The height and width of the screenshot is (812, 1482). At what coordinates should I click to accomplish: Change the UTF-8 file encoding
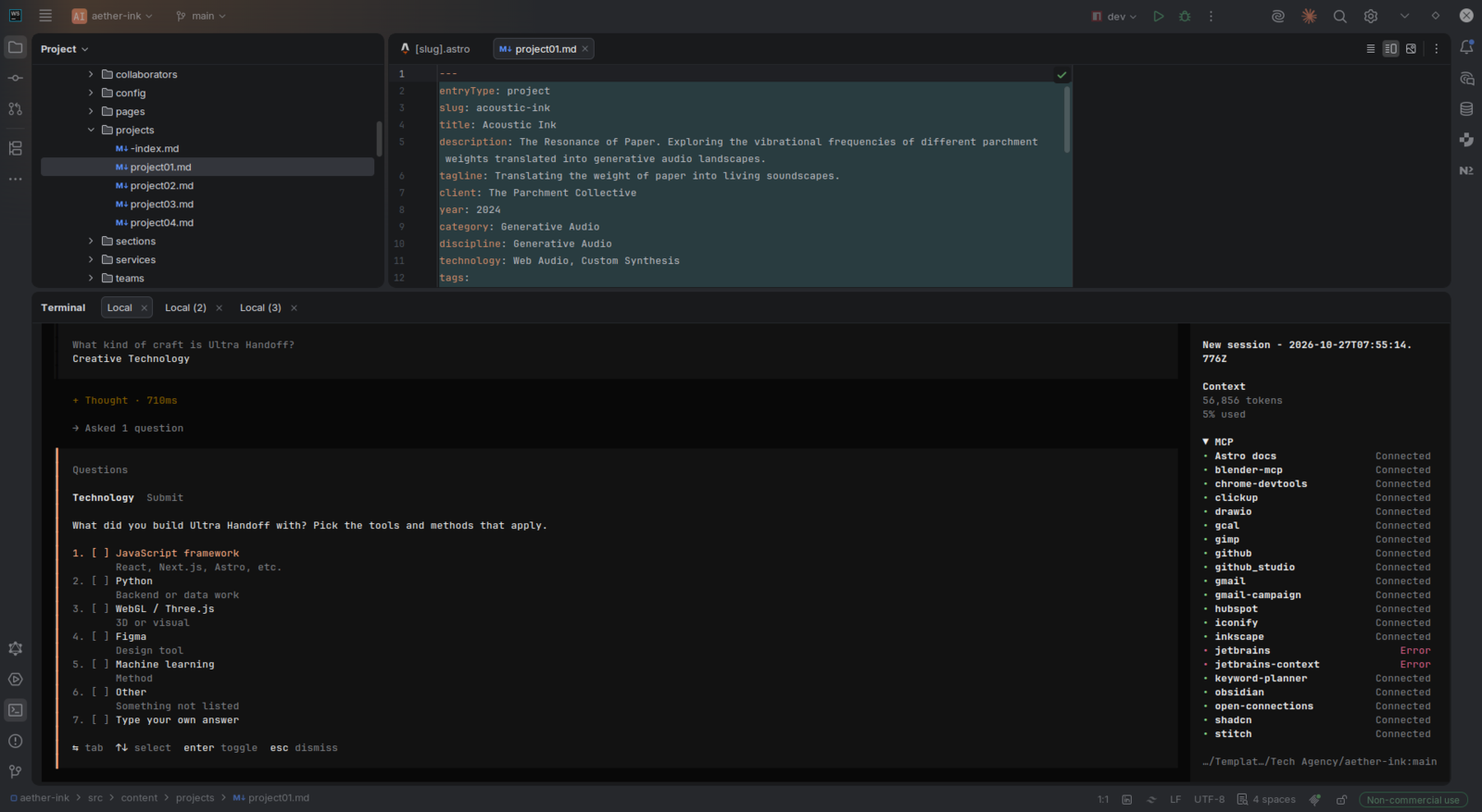1209,799
